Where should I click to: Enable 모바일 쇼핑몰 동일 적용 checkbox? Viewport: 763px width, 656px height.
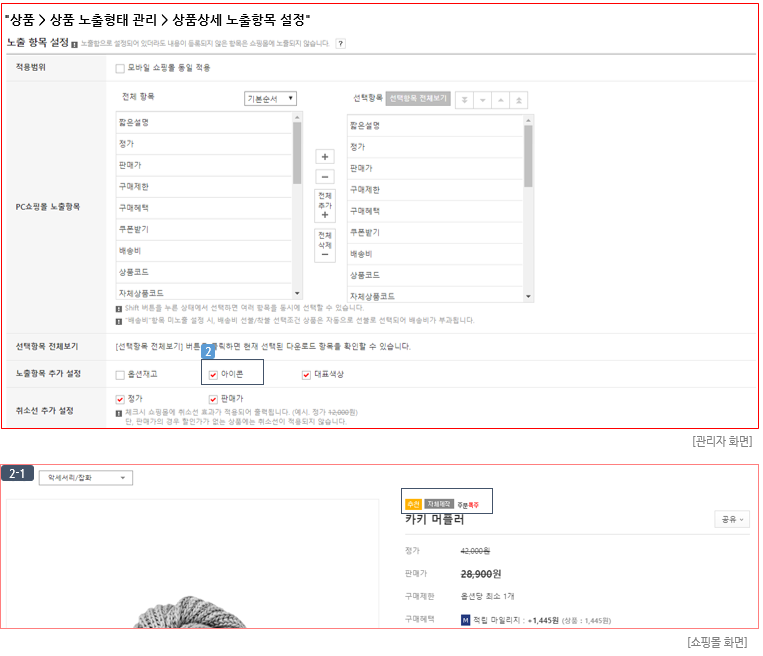120,68
